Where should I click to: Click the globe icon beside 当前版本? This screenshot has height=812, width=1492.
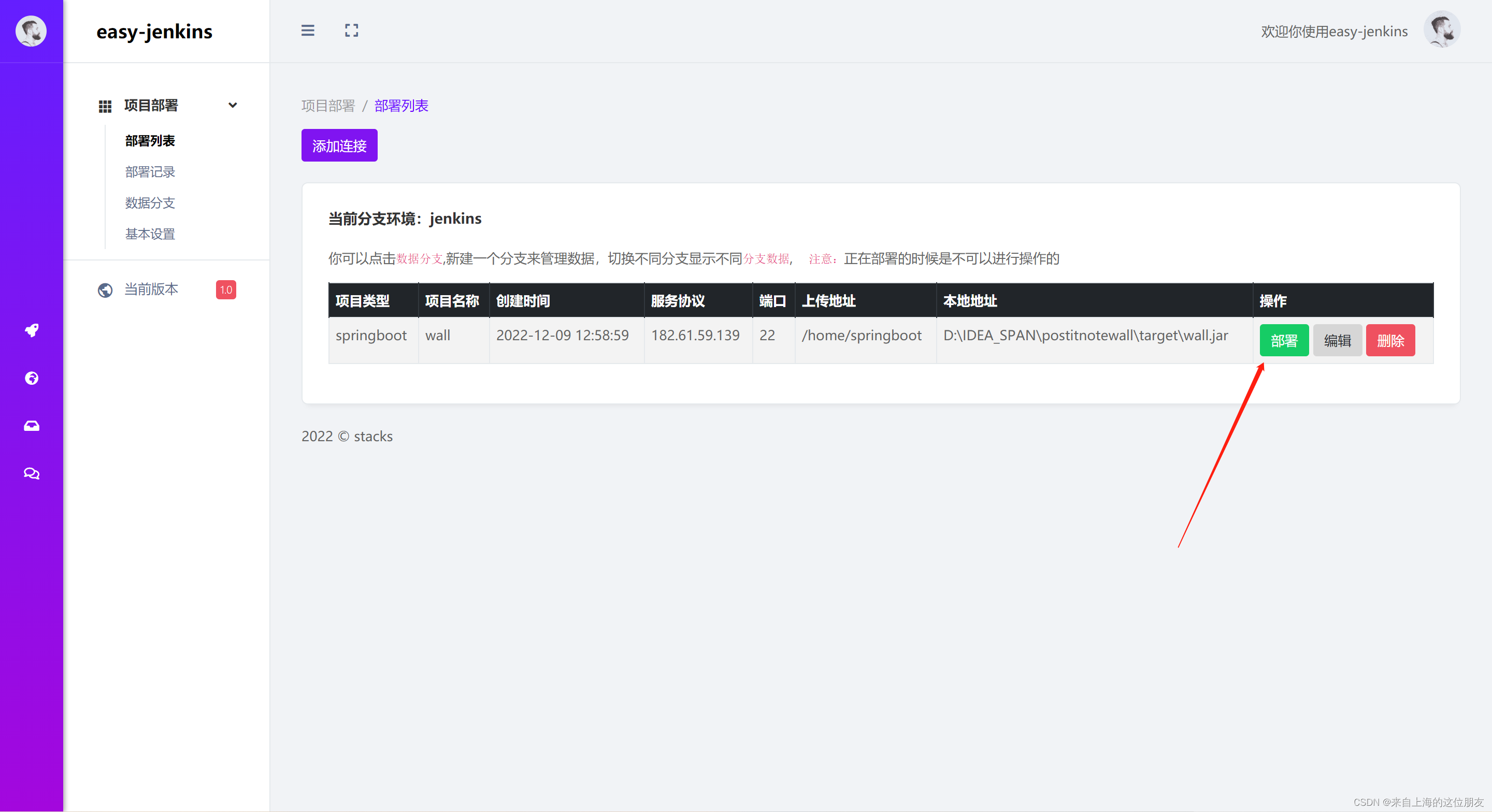(x=105, y=289)
